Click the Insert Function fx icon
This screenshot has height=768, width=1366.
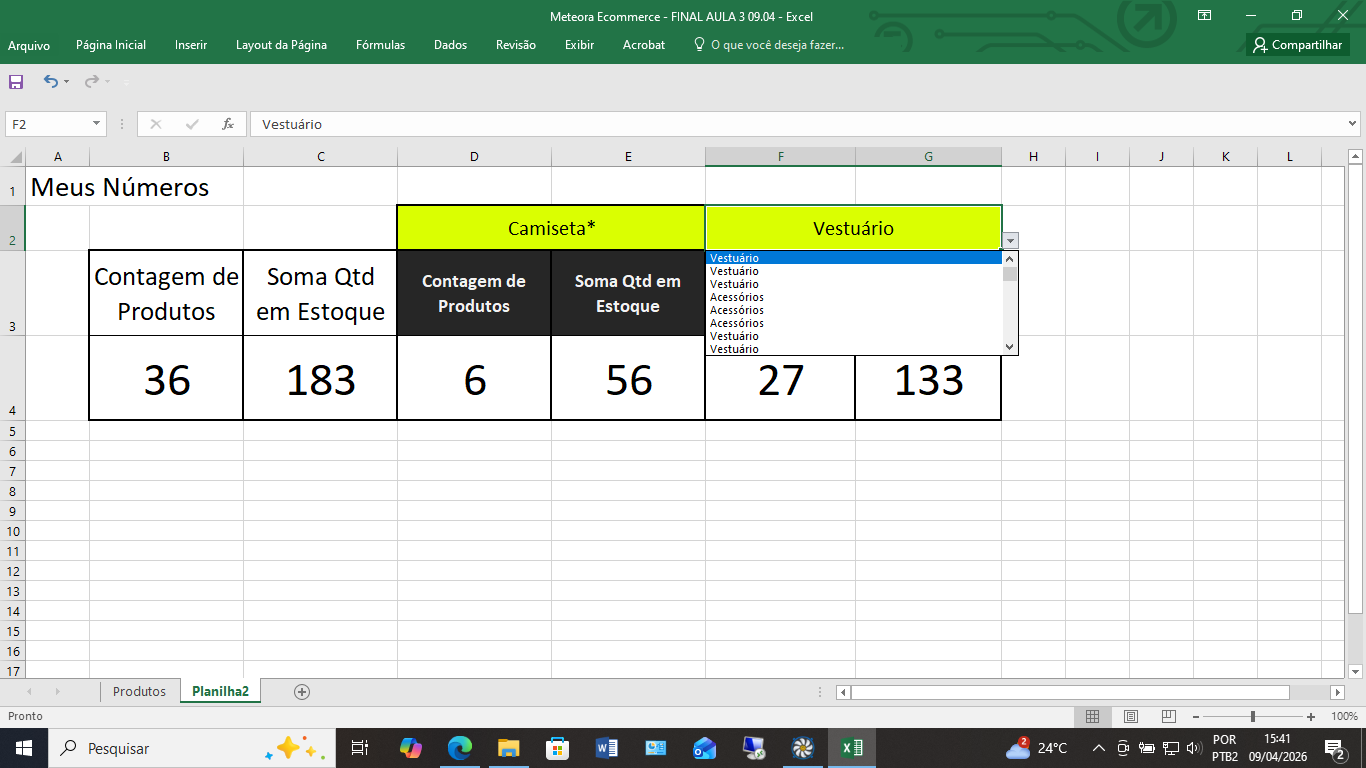[228, 124]
